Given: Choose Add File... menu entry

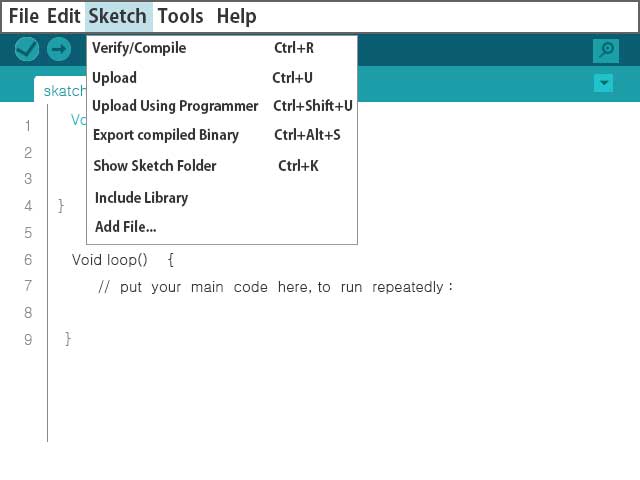Looking at the screenshot, I should 222,227.
